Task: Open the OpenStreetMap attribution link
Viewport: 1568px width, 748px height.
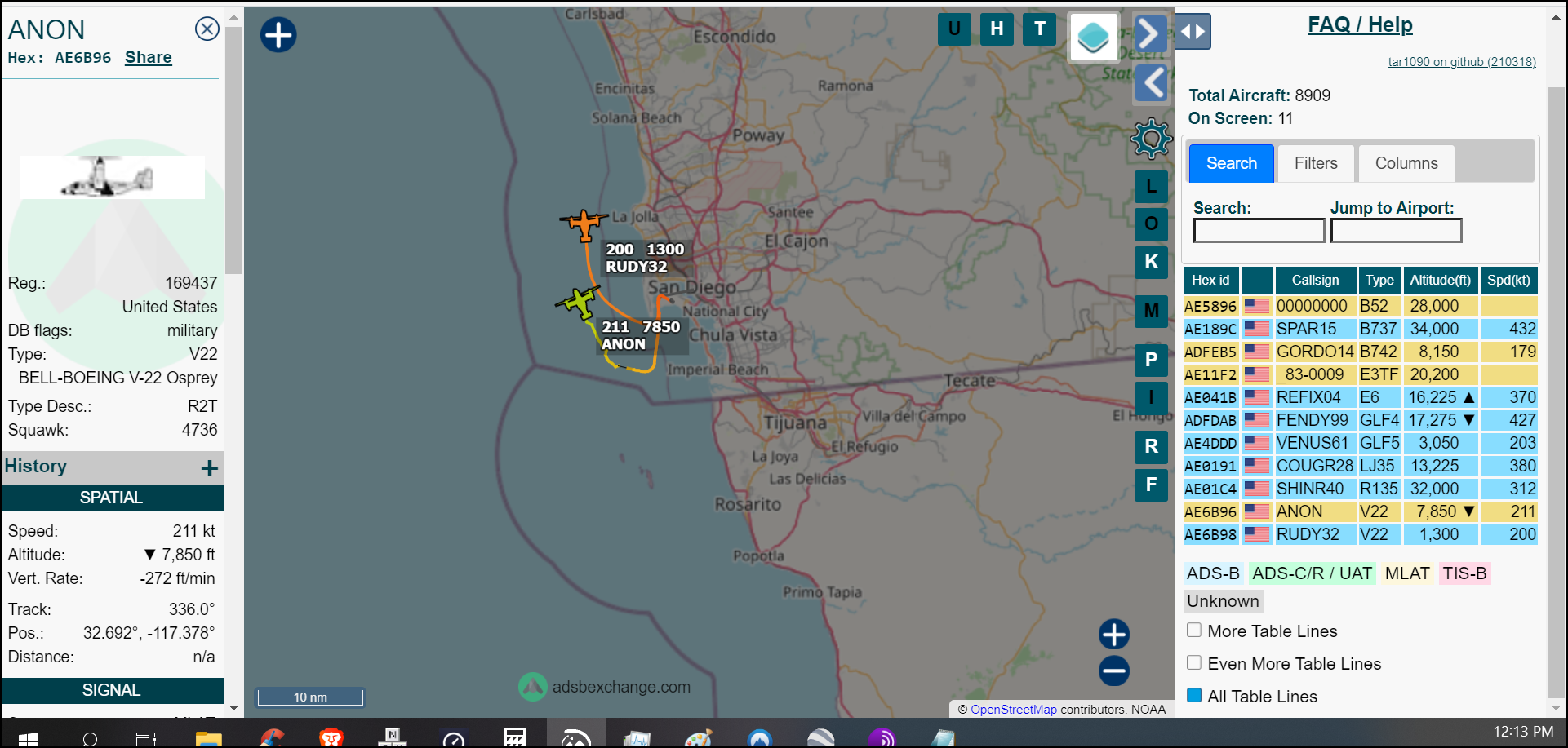Action: tap(1013, 710)
